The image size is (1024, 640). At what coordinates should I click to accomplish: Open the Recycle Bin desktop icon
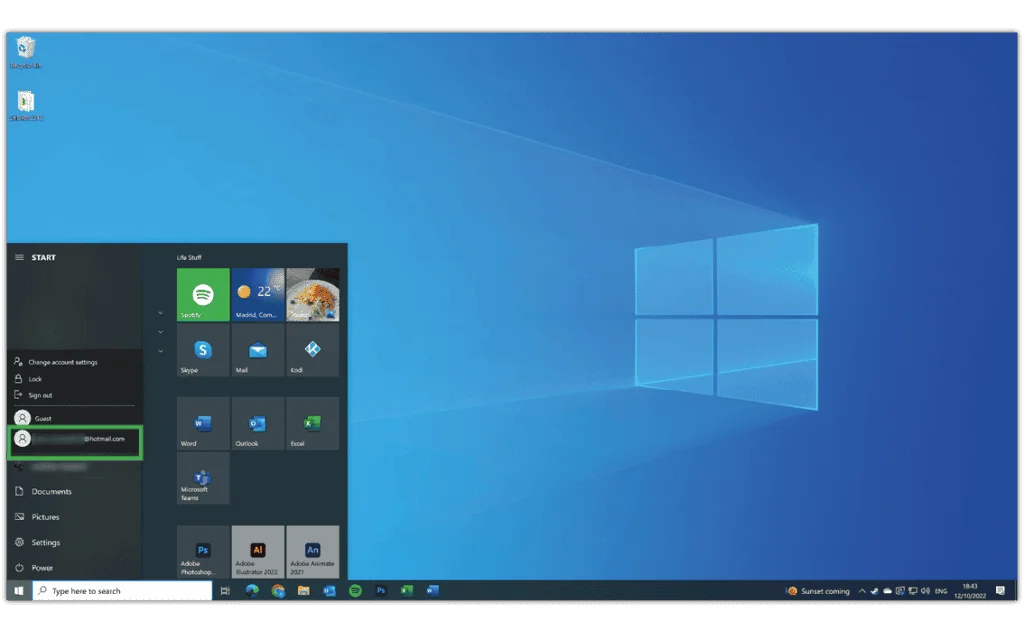click(25, 50)
